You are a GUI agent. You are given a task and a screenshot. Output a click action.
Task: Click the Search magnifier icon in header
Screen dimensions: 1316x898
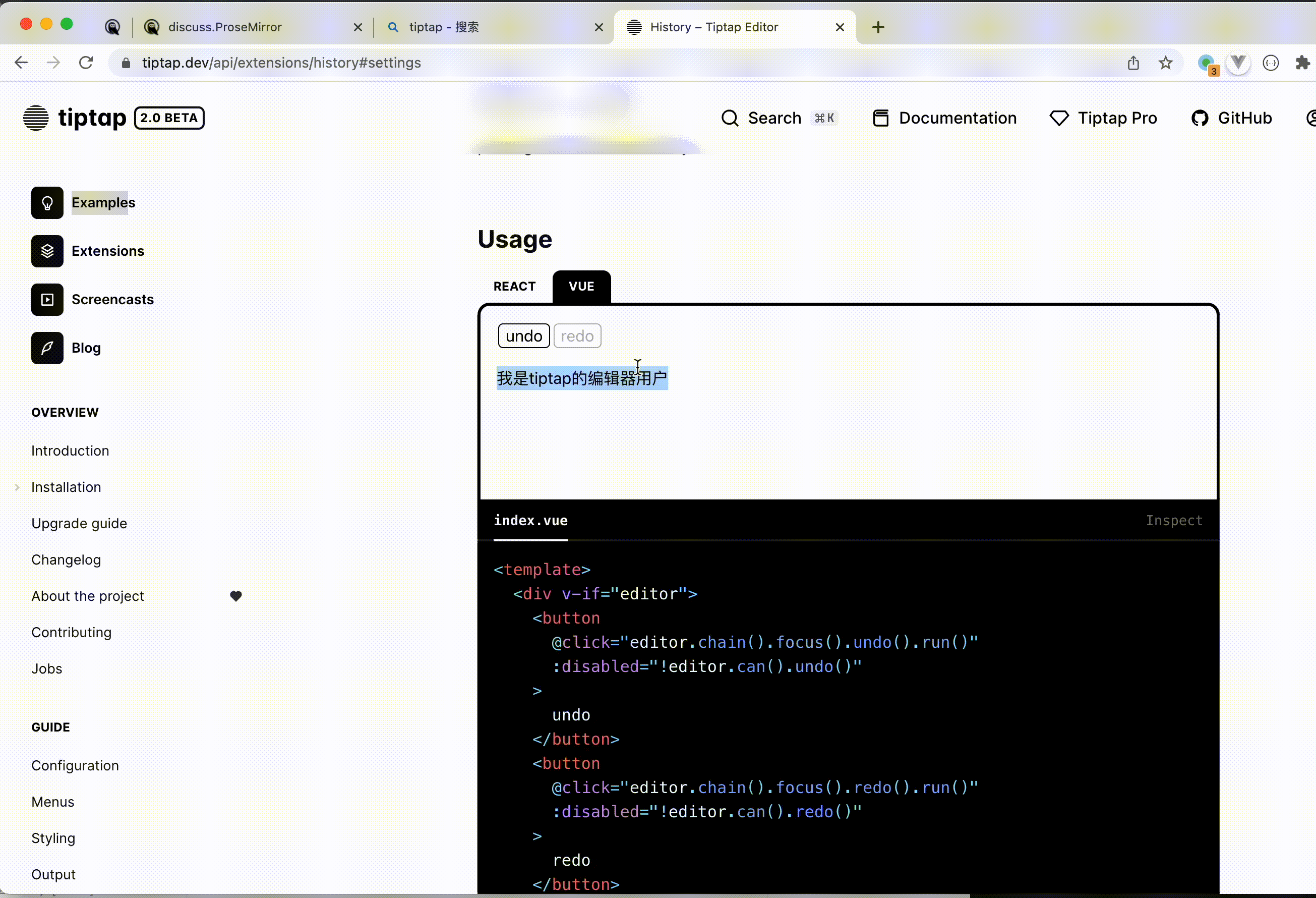(730, 118)
